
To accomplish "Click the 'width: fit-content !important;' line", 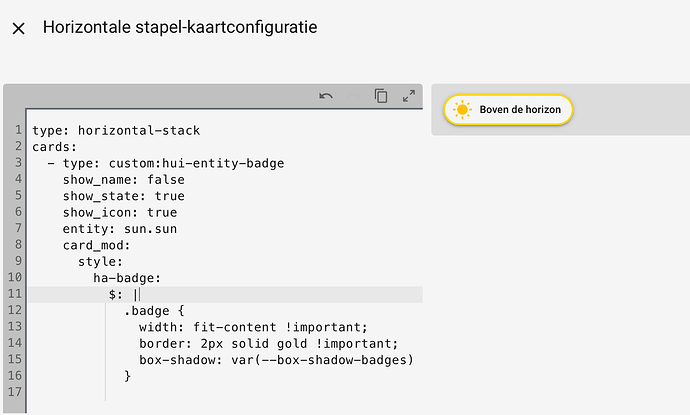I will 253,327.
